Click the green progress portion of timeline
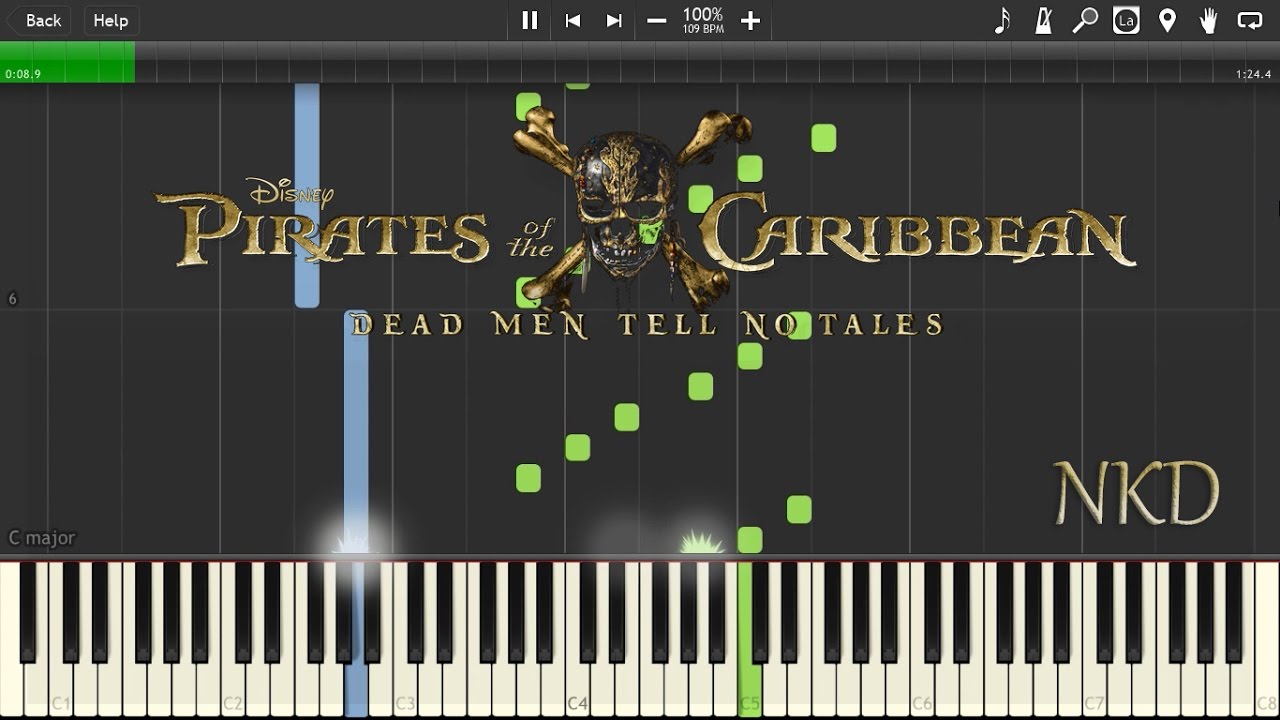The image size is (1280, 720). pyautogui.click(x=67, y=62)
